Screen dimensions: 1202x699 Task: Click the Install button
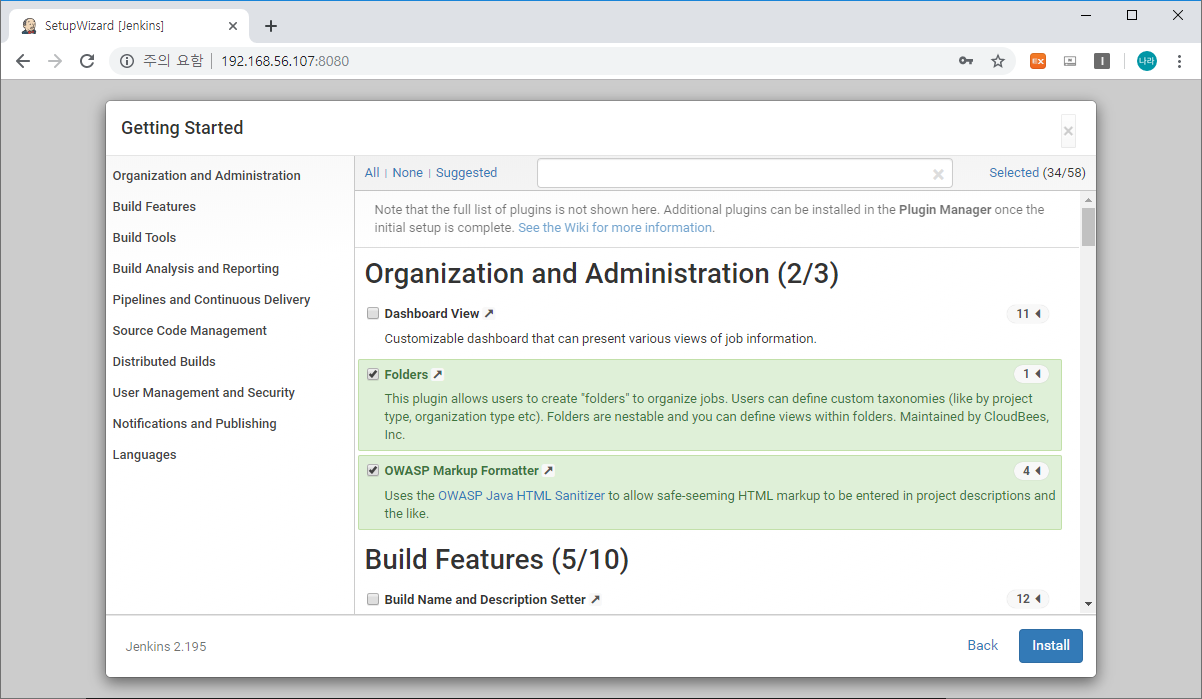pyautogui.click(x=1050, y=645)
